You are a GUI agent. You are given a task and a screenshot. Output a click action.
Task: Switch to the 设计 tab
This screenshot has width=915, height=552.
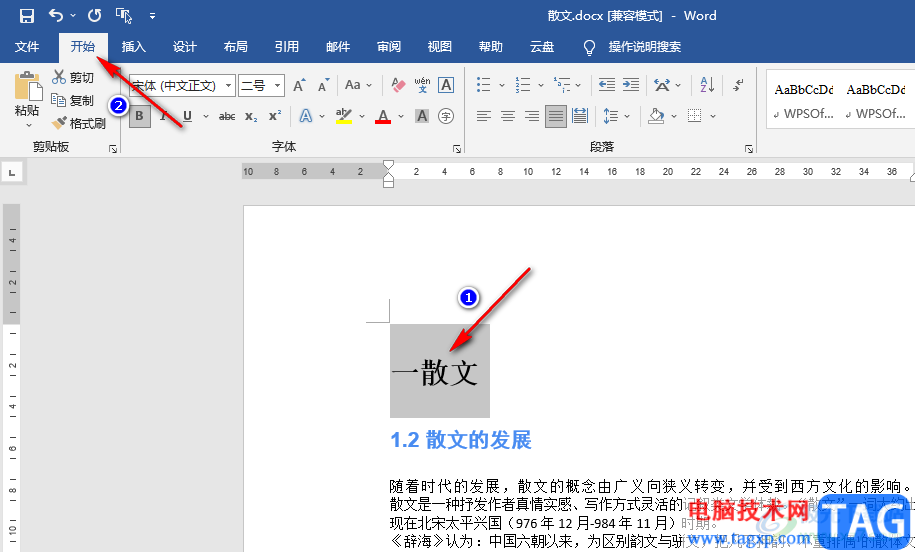click(x=184, y=47)
